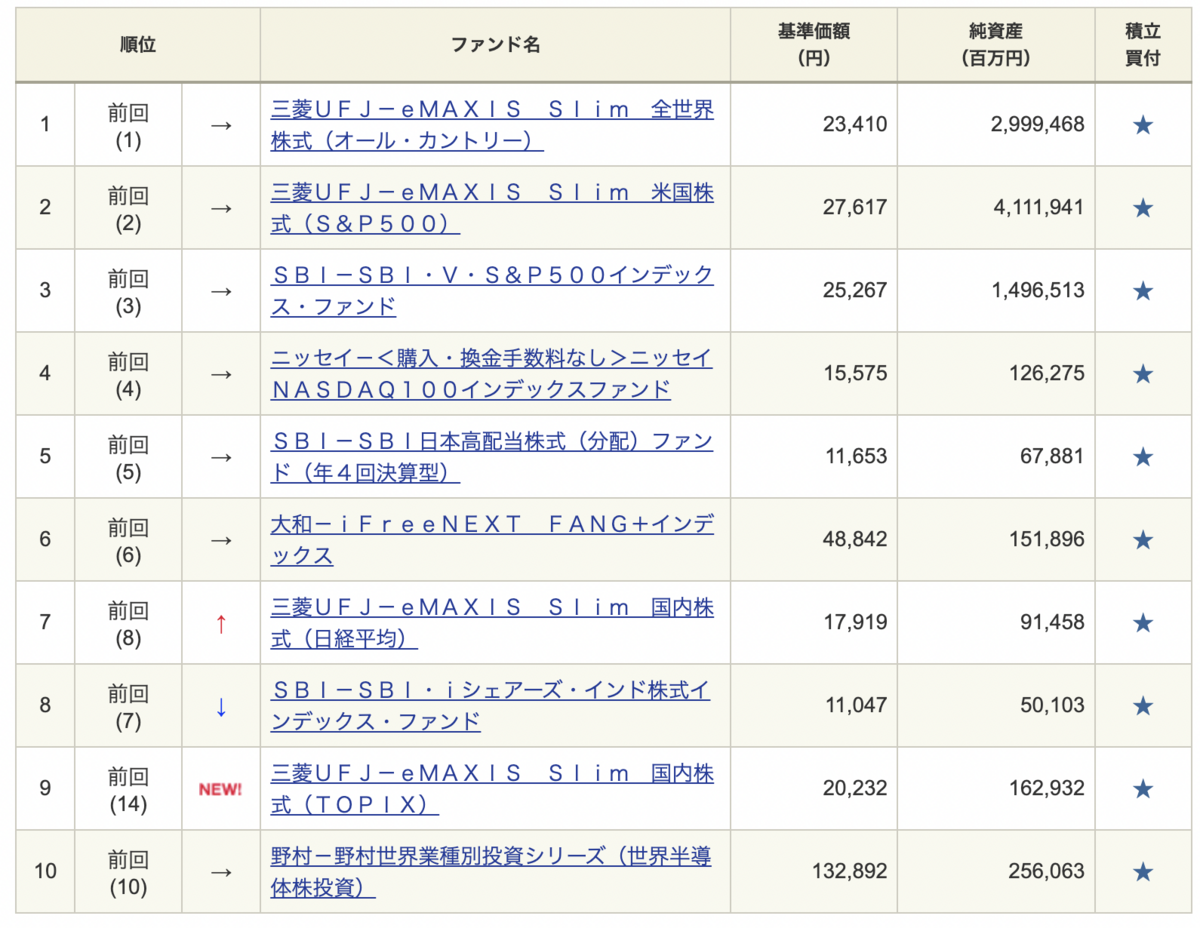The width and height of the screenshot is (1200, 928).
Task: Click the price value 48,842
Action: pos(855,540)
